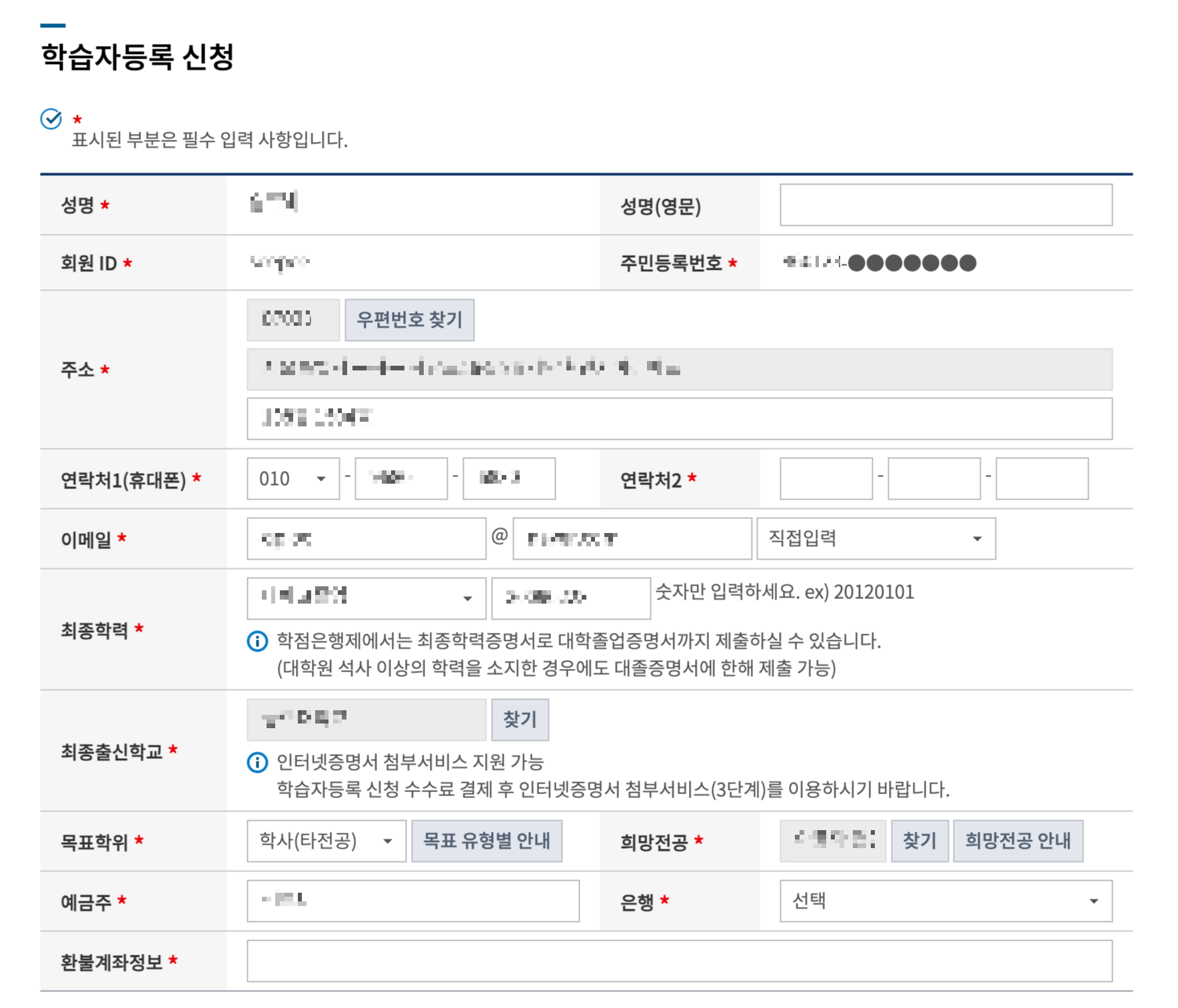The image size is (1178, 1008).
Task: Open the 학사(타전공) 목표학위 dropdown
Action: pos(326,841)
